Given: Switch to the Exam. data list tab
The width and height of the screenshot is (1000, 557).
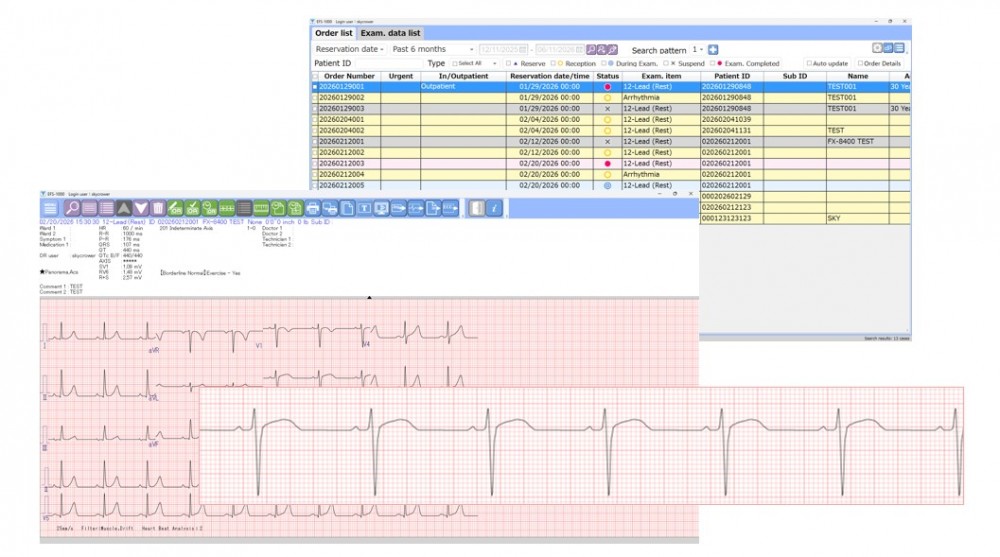Looking at the screenshot, I should [x=390, y=33].
